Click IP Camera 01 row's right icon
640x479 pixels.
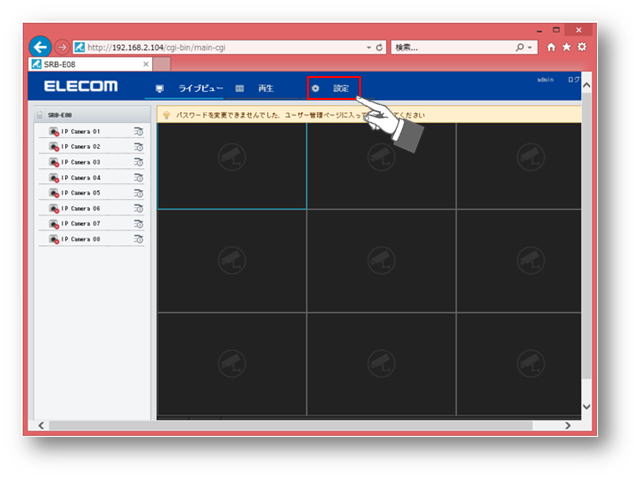(139, 131)
